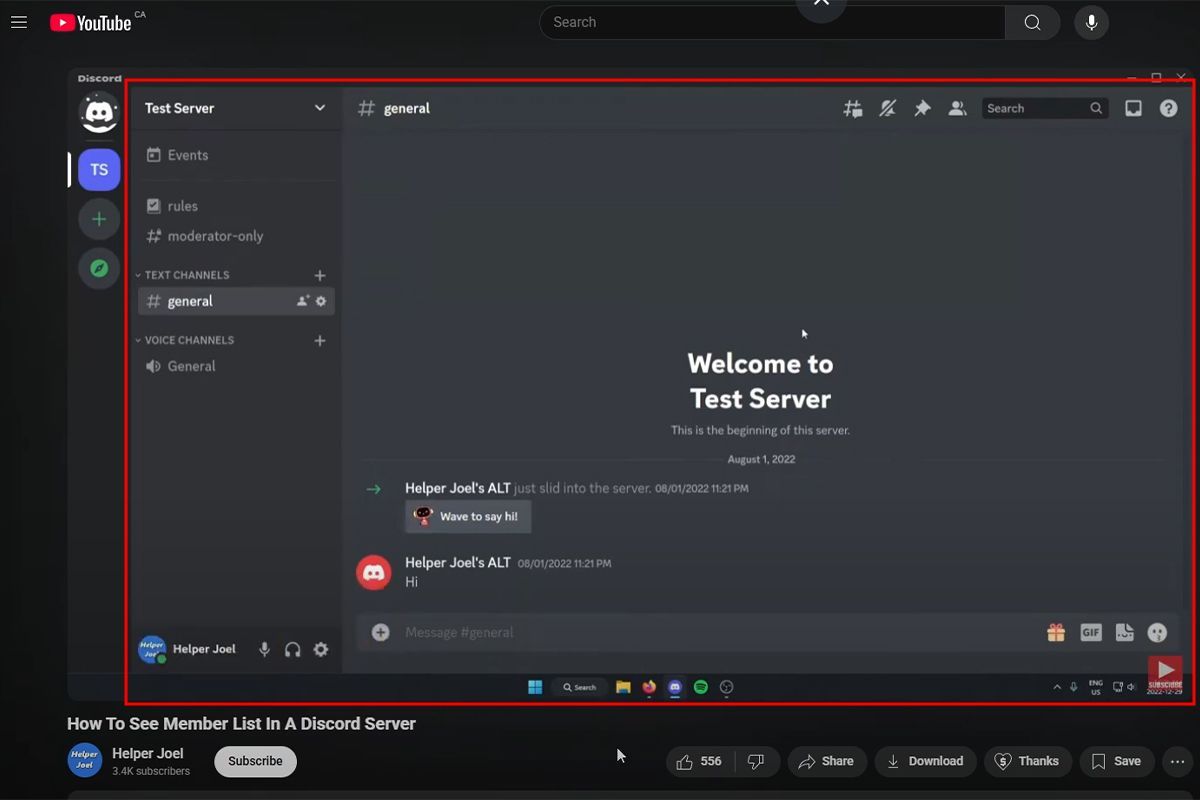Like the video with 556 likes

[x=699, y=761]
